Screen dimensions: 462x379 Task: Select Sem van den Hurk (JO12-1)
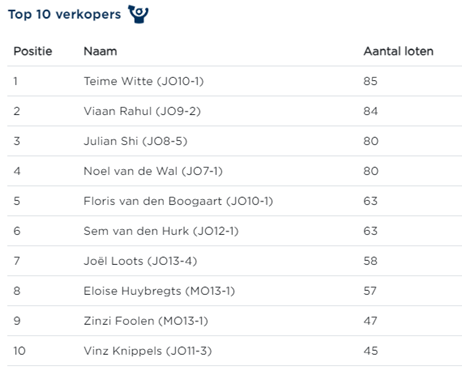(161, 231)
